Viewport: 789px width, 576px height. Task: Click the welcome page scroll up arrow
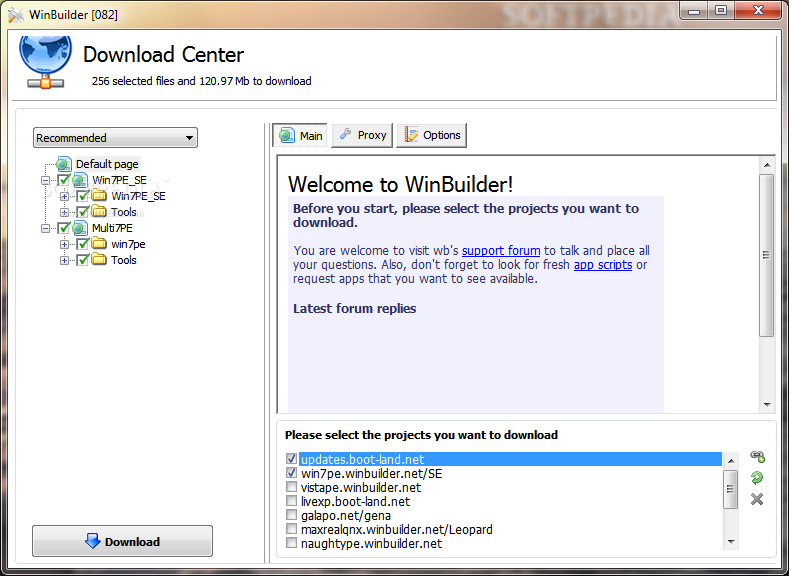(767, 165)
